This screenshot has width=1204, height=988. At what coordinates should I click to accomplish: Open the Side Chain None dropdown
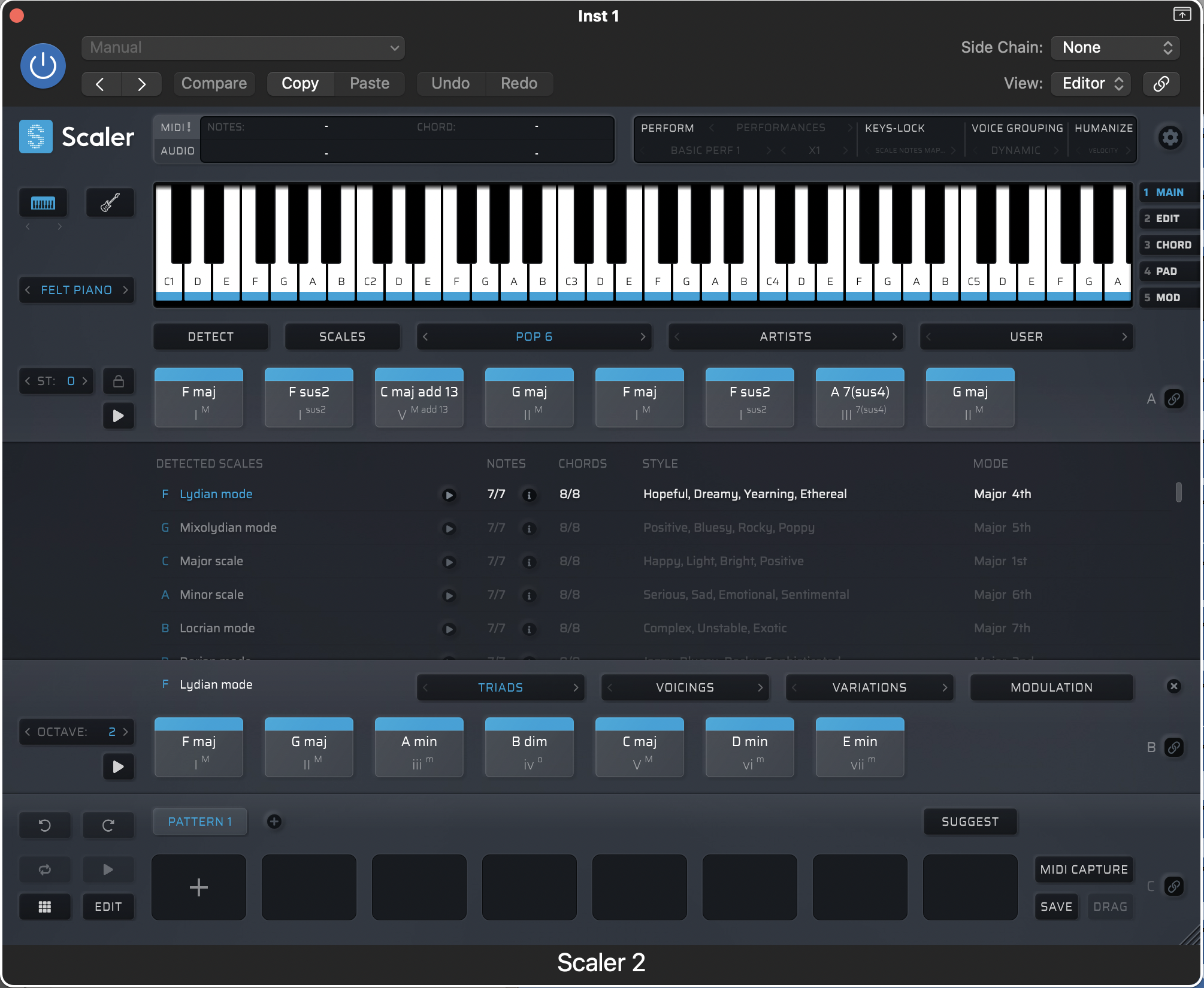point(1115,48)
